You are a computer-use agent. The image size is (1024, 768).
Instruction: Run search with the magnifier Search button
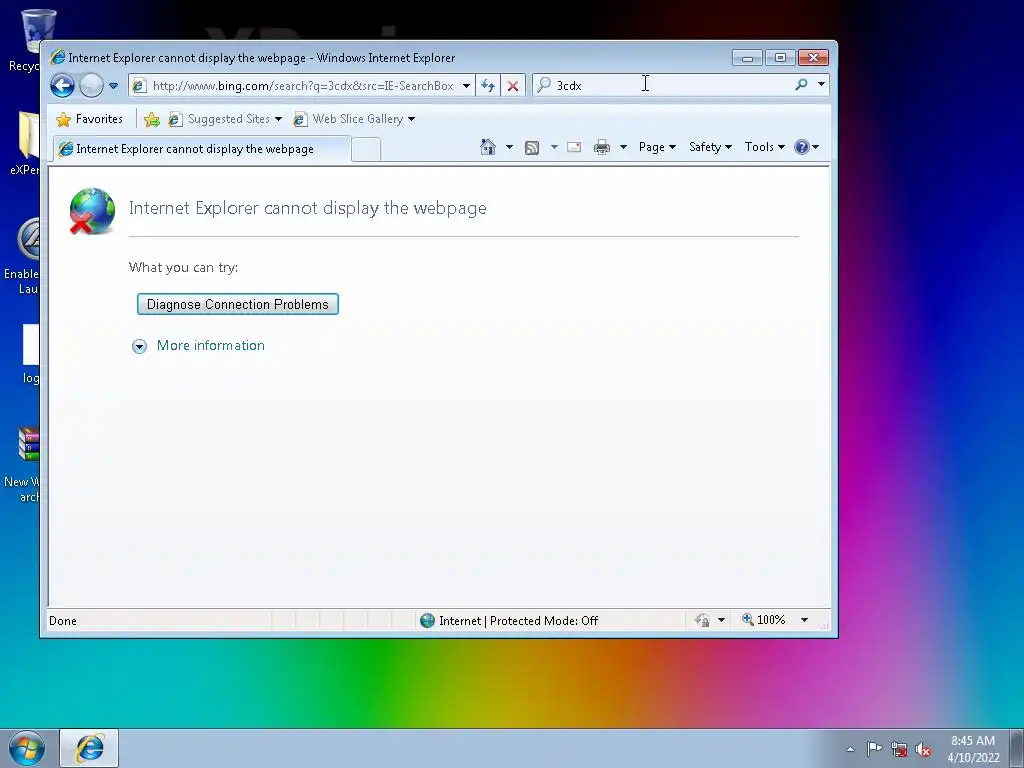[x=801, y=84]
